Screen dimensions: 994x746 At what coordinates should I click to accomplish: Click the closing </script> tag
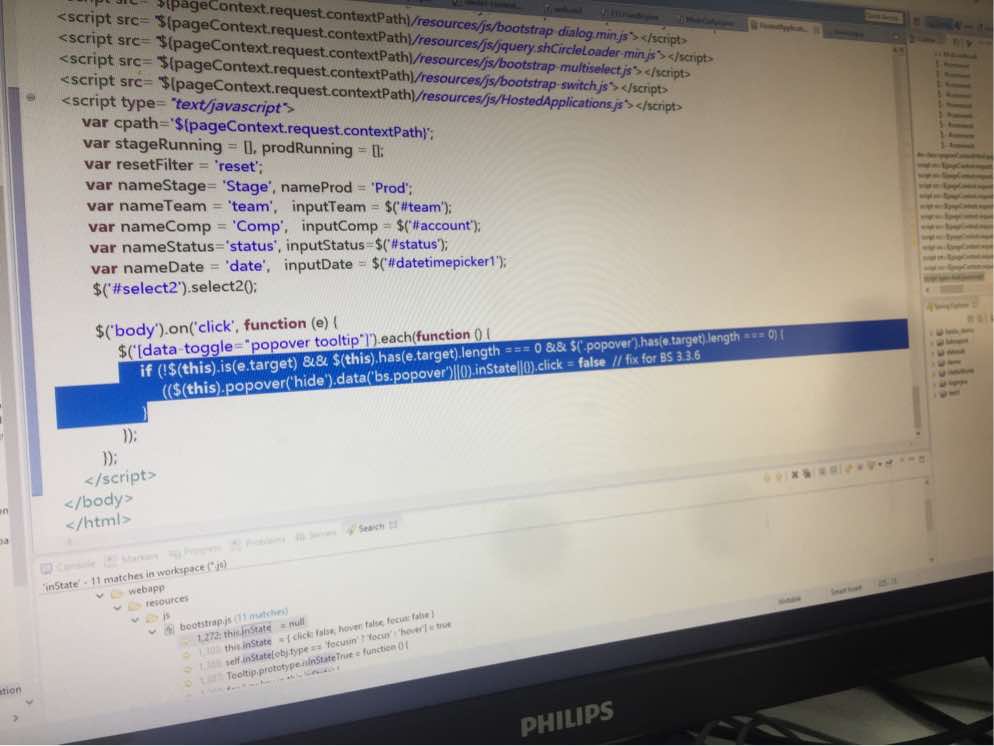pyautogui.click(x=120, y=477)
